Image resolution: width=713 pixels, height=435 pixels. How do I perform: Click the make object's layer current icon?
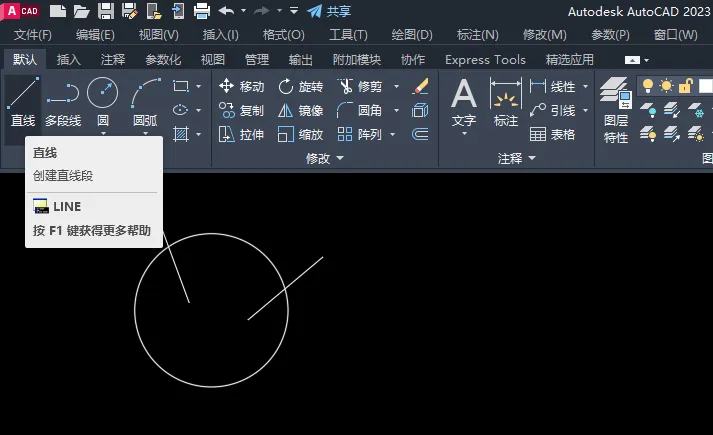[x=672, y=110]
